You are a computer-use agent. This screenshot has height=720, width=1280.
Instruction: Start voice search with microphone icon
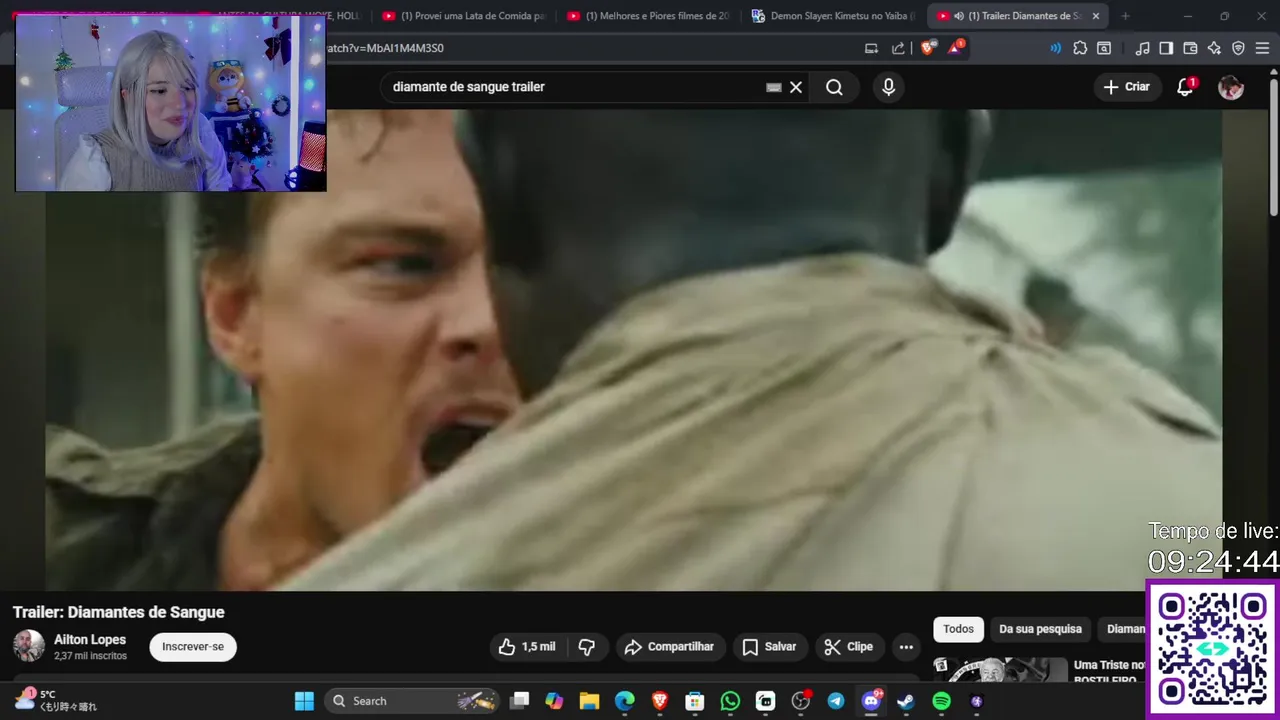(x=888, y=87)
